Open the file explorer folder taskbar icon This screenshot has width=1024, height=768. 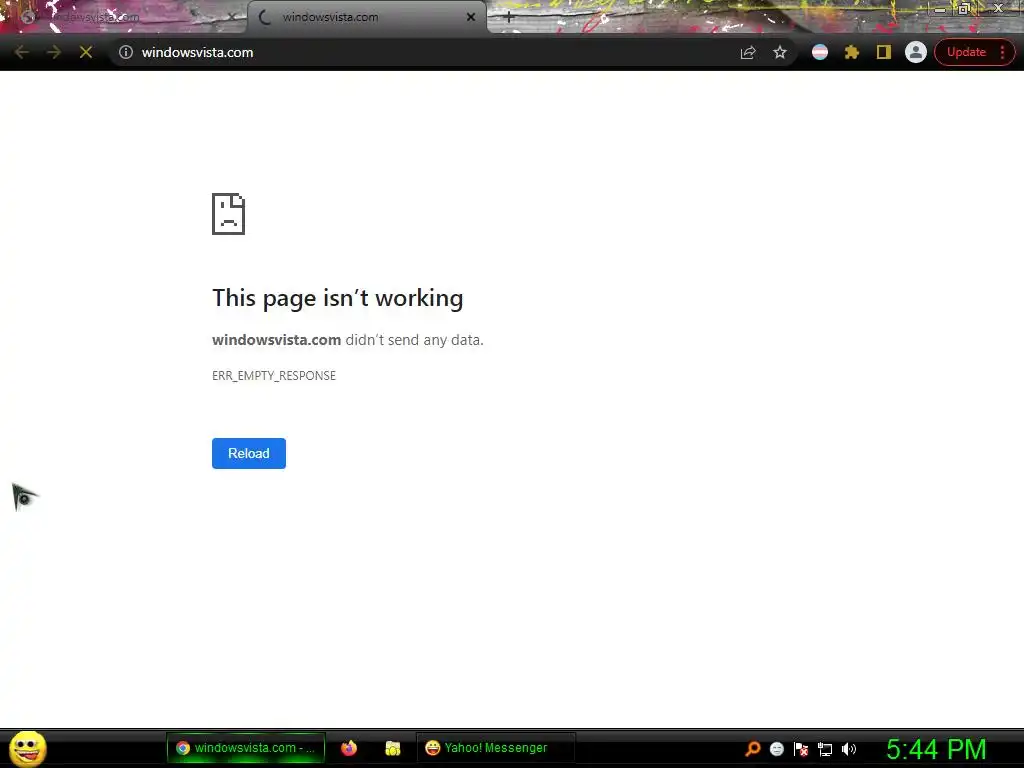[392, 748]
